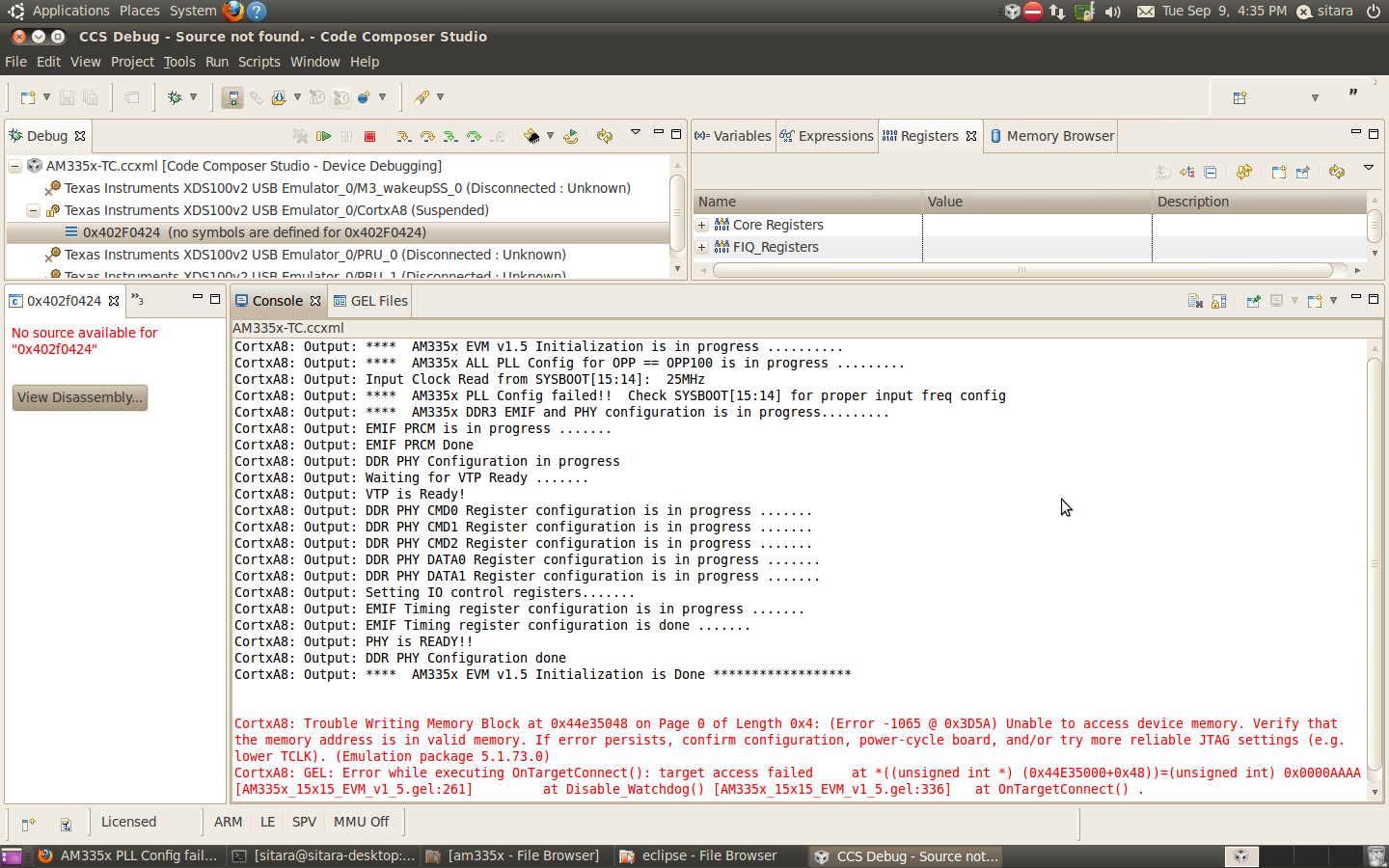Click the New toolbar icon

pyautogui.click(x=28, y=97)
